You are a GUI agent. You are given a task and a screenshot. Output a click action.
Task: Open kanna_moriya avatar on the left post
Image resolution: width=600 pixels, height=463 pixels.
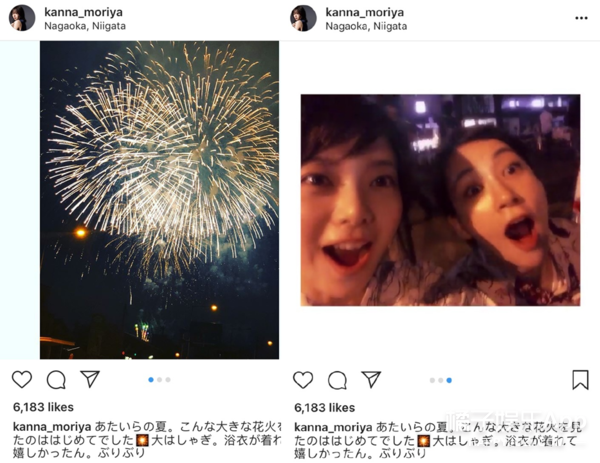[22, 18]
